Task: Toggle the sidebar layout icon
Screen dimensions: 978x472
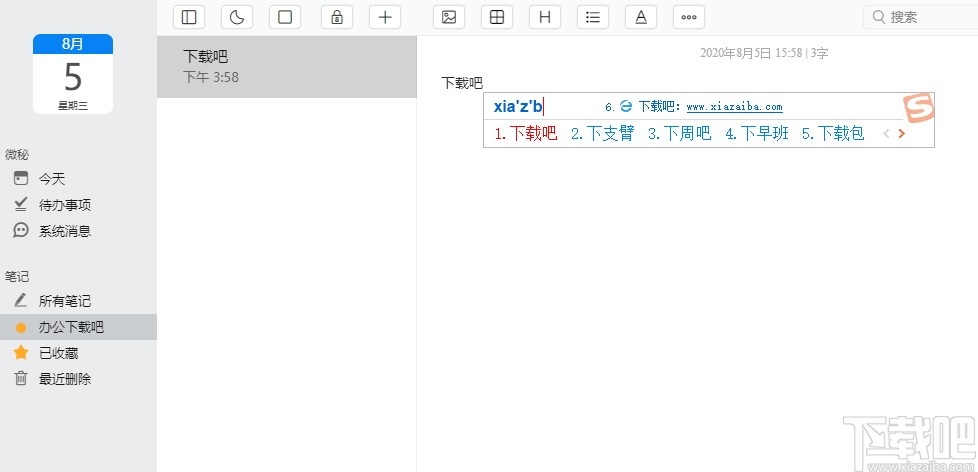Action: 188,17
